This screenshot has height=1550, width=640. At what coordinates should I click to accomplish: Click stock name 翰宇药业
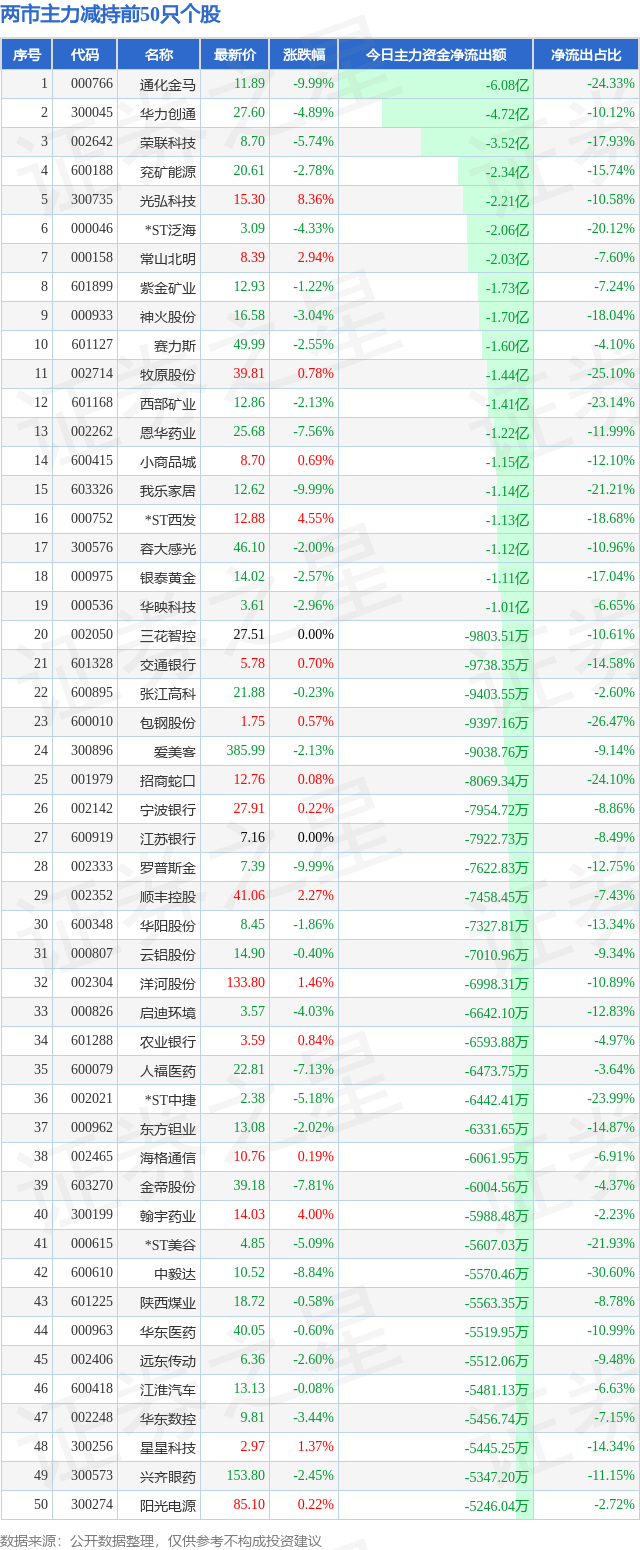pyautogui.click(x=168, y=1216)
